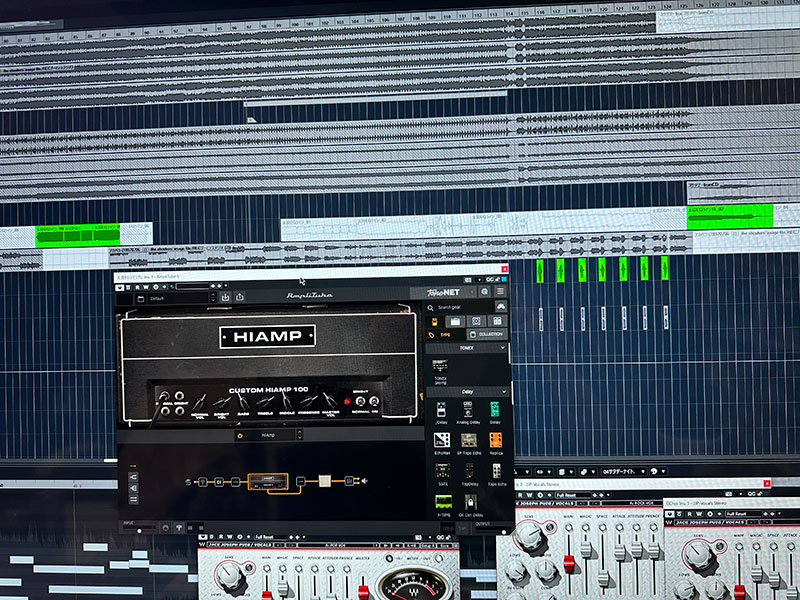Click the INPUT level slider in AmpliTube
Viewport: 800px width, 600px height.
pos(139,529)
